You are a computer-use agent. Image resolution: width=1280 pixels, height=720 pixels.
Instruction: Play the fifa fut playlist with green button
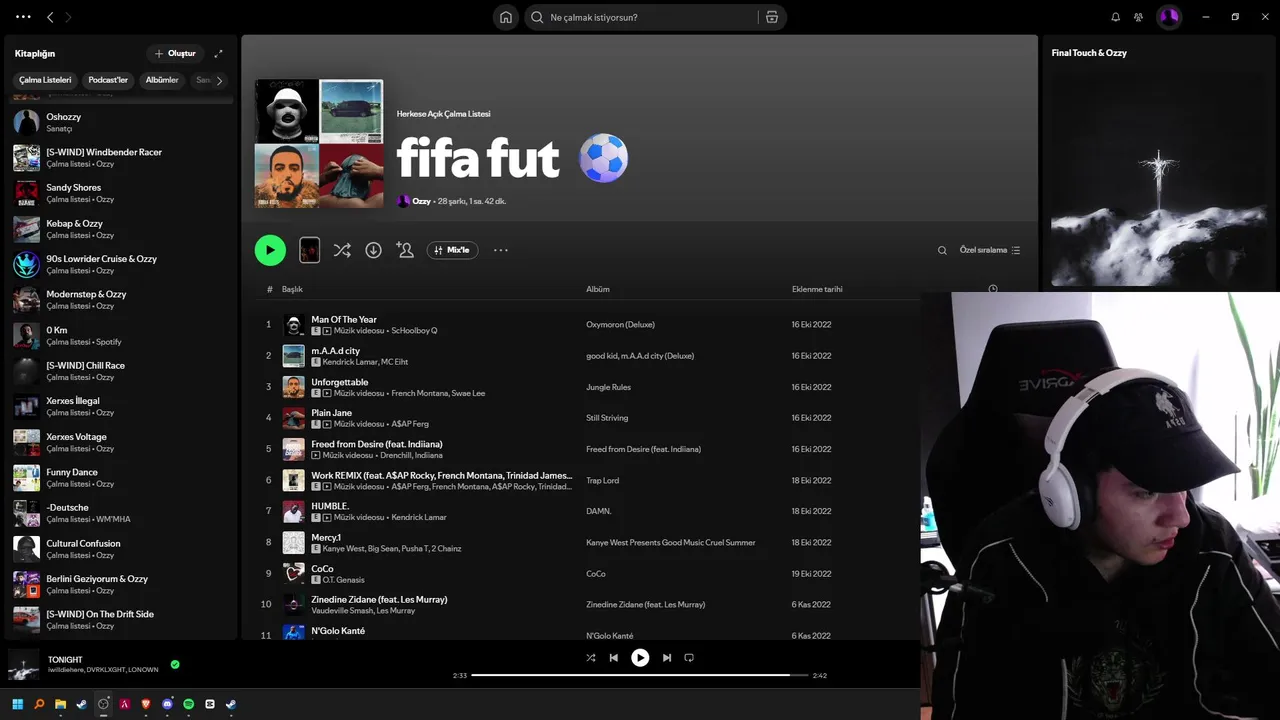coord(270,250)
